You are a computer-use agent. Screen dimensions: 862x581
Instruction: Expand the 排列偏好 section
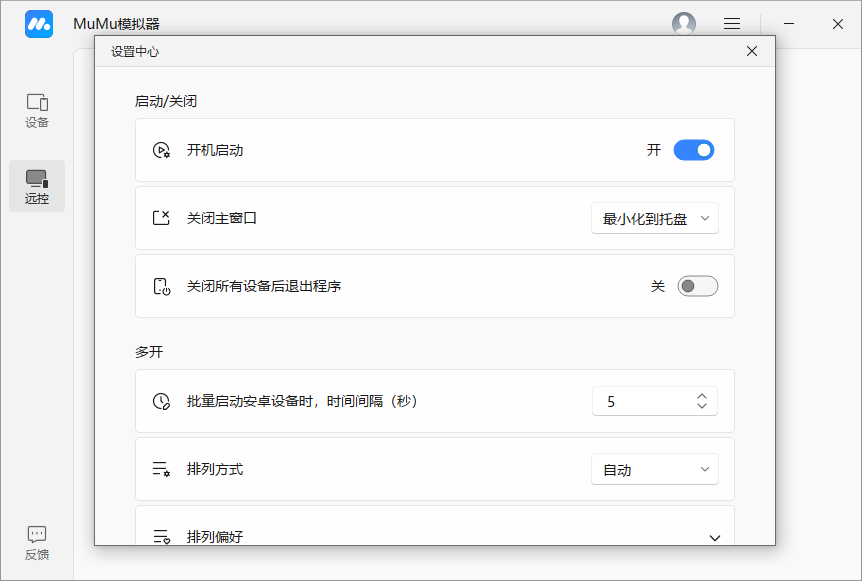(715, 537)
